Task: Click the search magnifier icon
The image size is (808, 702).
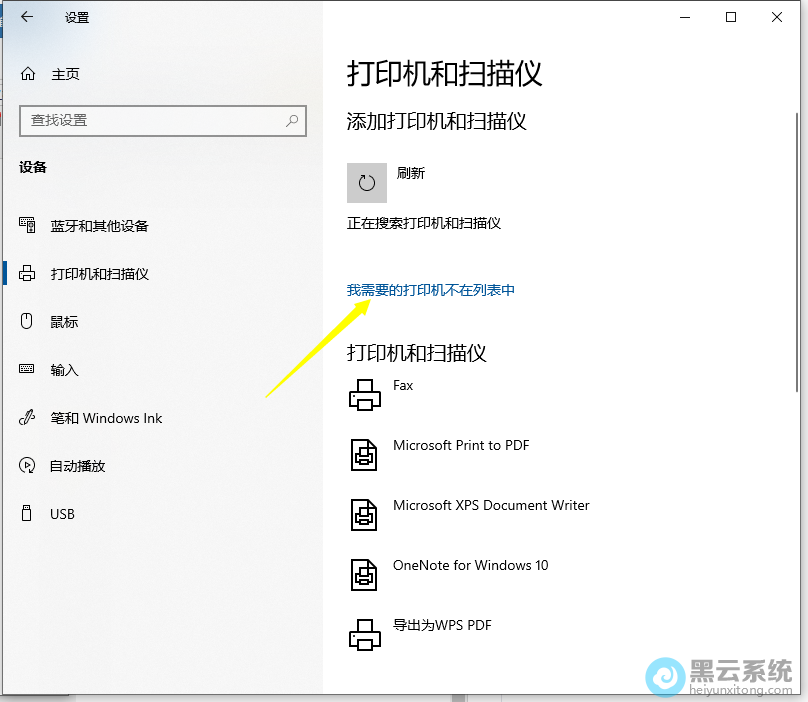Action: [x=292, y=120]
